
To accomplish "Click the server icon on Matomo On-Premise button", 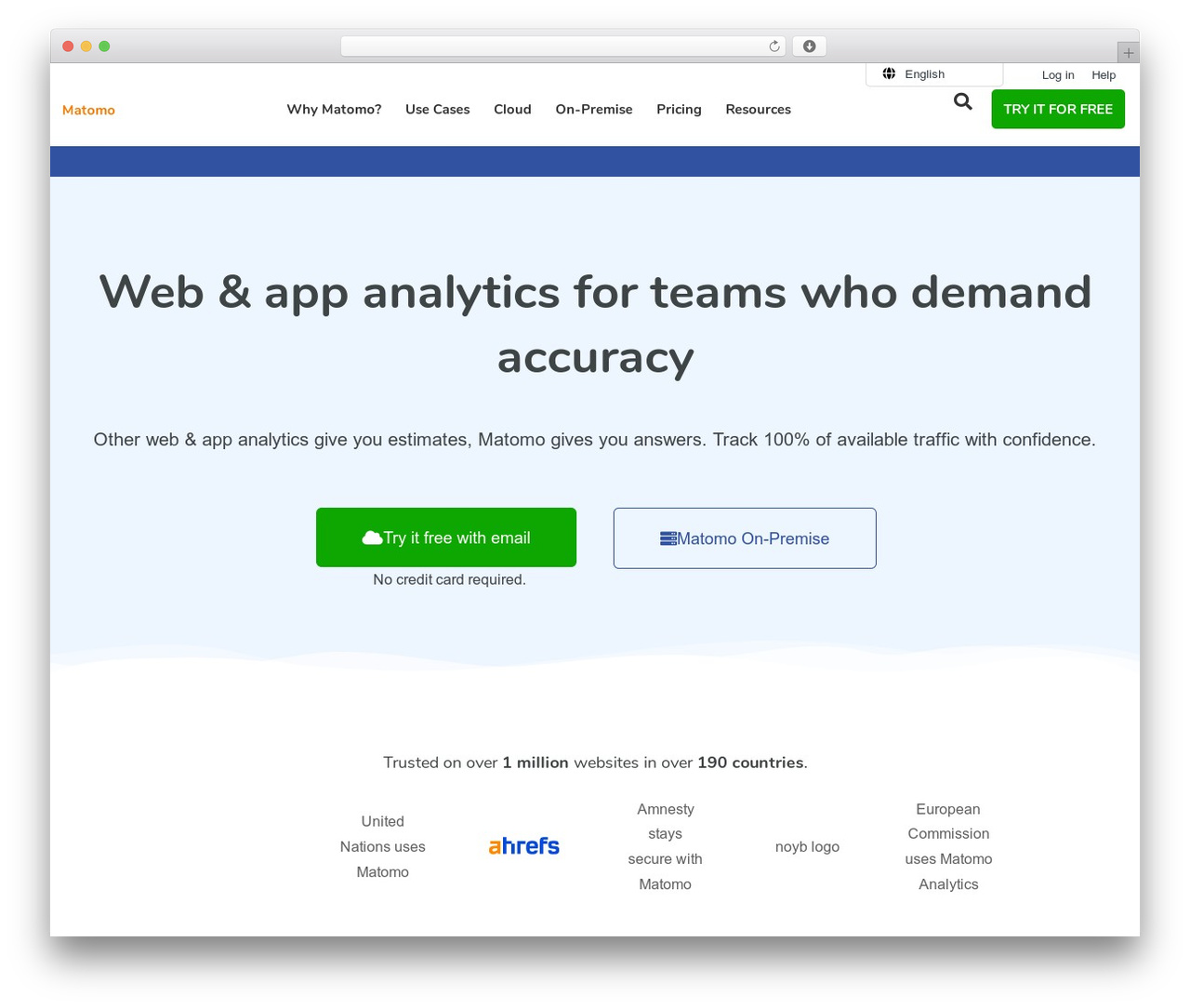I will click(x=668, y=537).
